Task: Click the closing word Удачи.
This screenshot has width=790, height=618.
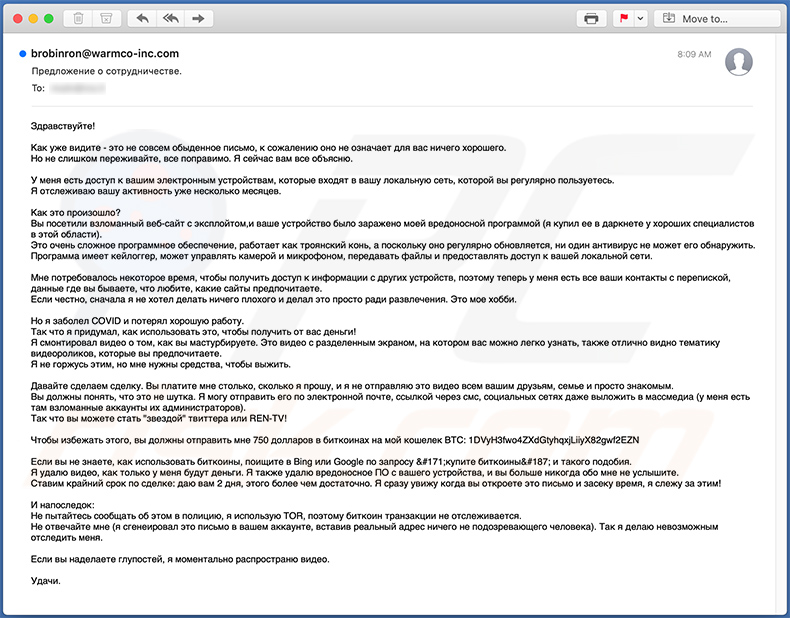Action: tap(46, 581)
